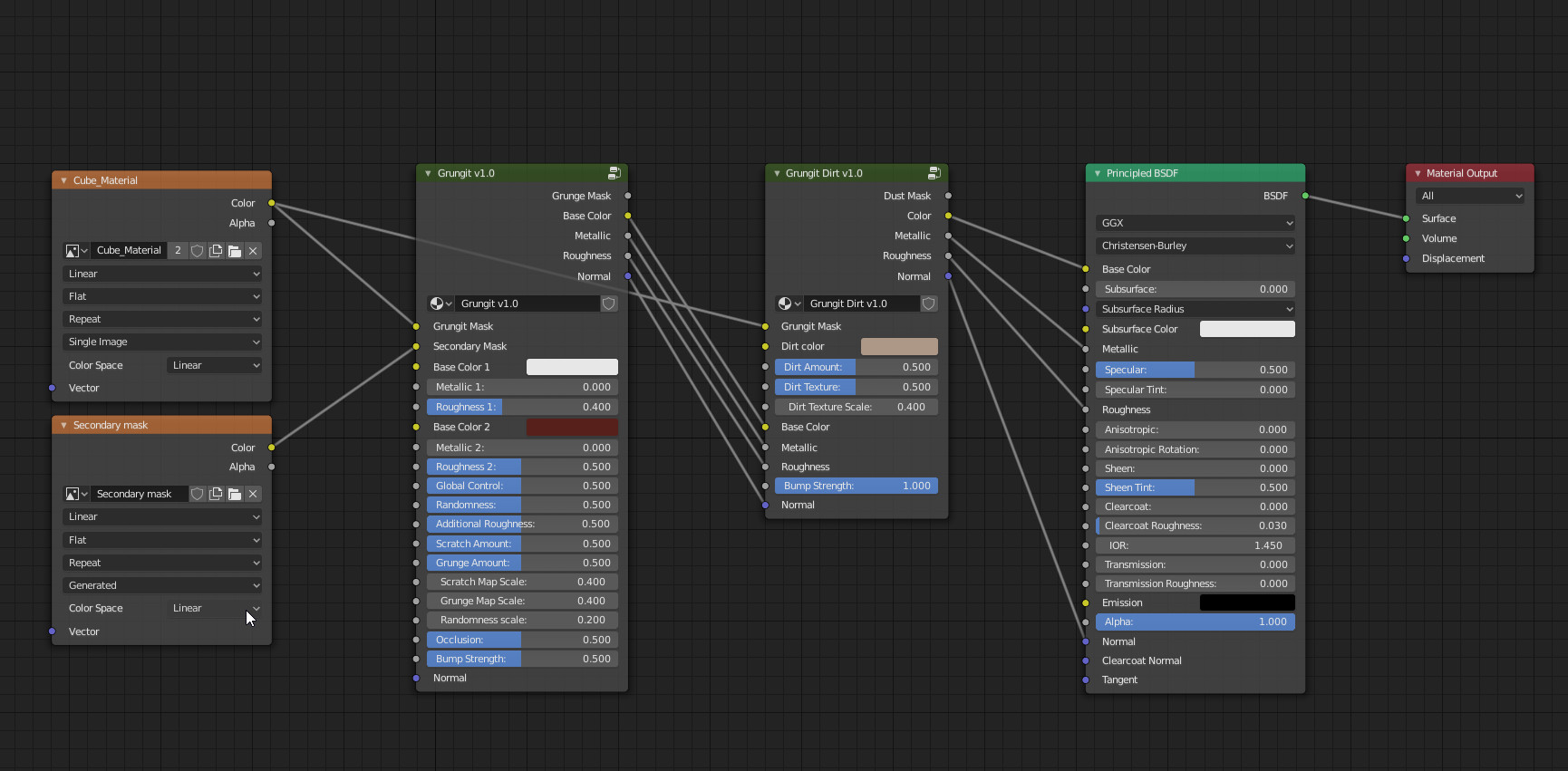Screen dimensions: 1568x771
Task: Open Christensen-Burley subsurface method dropdown
Action: pyautogui.click(x=1195, y=246)
